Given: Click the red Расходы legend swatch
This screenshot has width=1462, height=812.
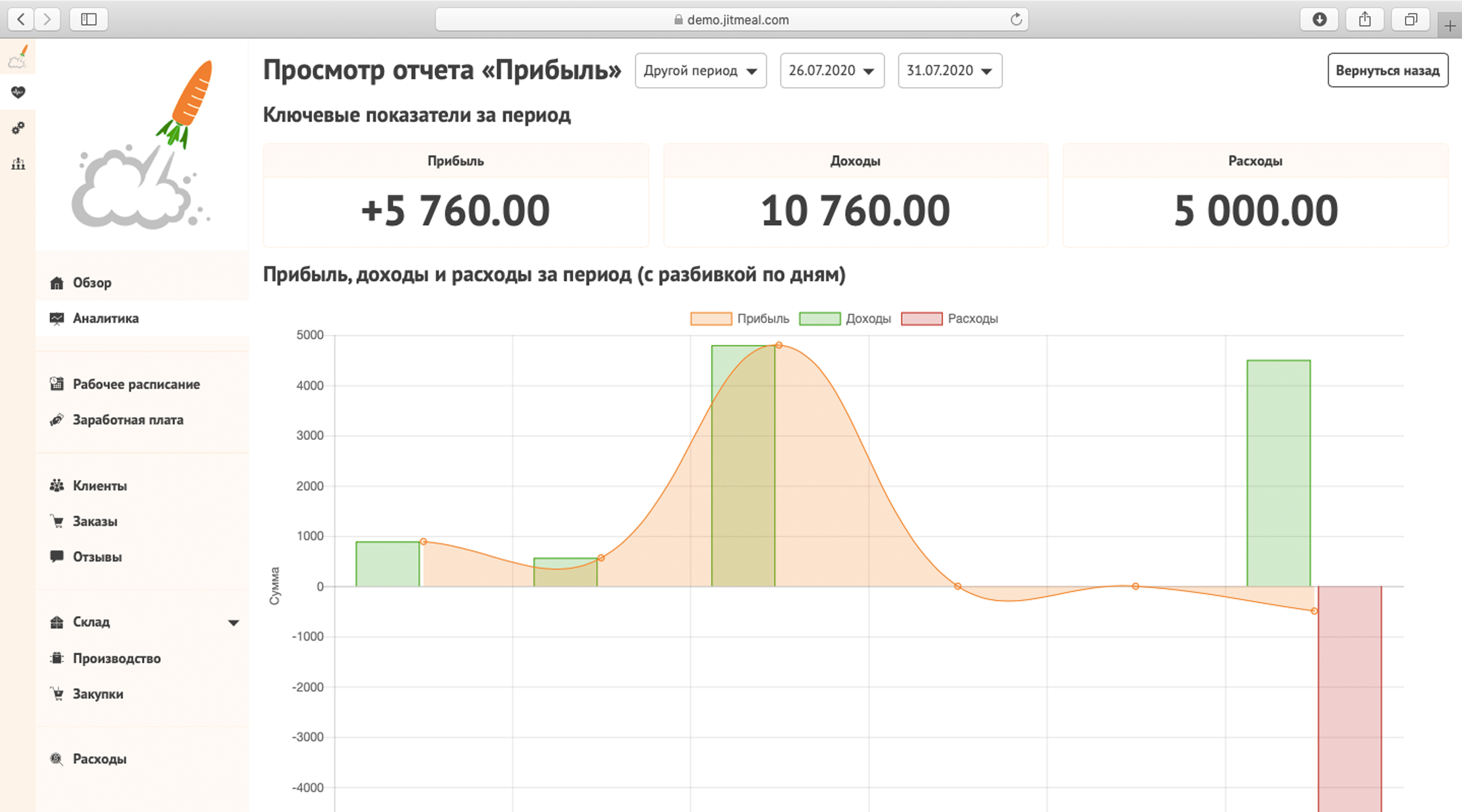Looking at the screenshot, I should 921,318.
